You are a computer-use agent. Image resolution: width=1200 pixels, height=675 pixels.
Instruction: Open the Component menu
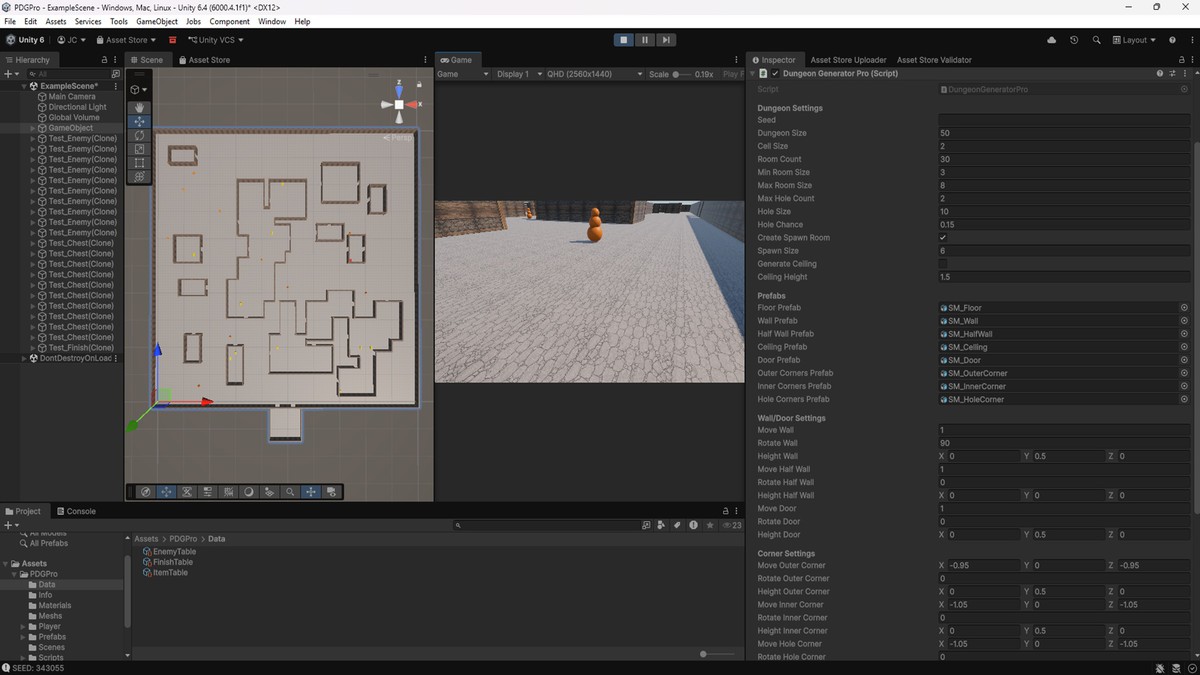point(230,21)
